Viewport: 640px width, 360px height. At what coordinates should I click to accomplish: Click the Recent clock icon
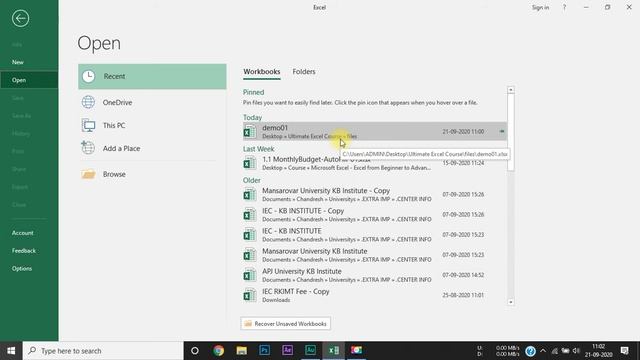(89, 76)
